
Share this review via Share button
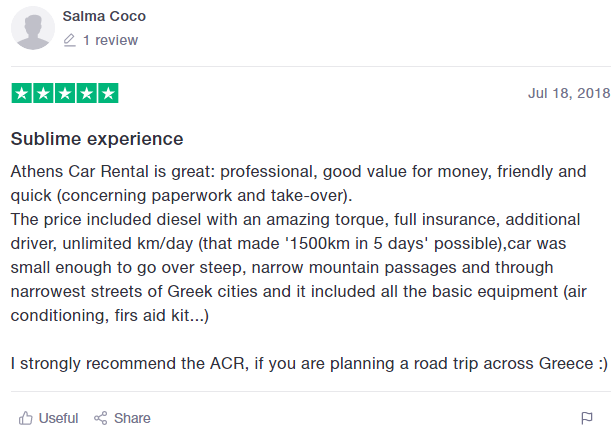[x=122, y=418]
